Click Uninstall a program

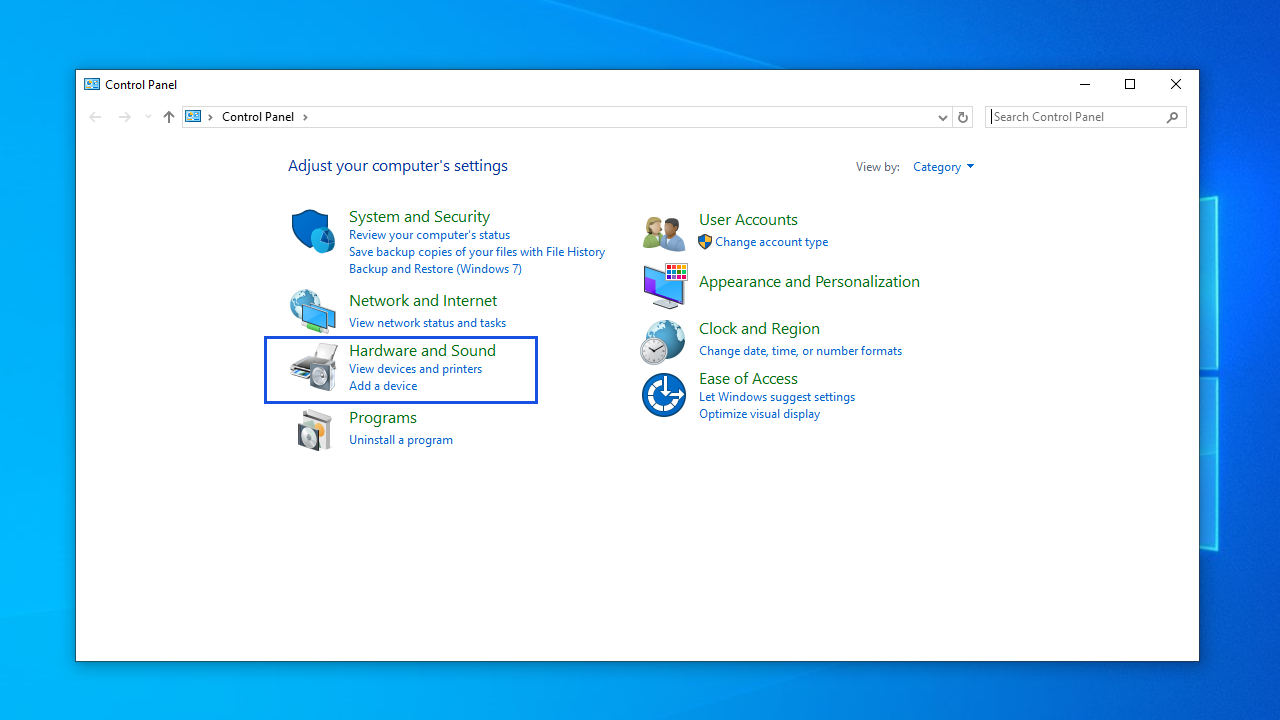click(401, 440)
